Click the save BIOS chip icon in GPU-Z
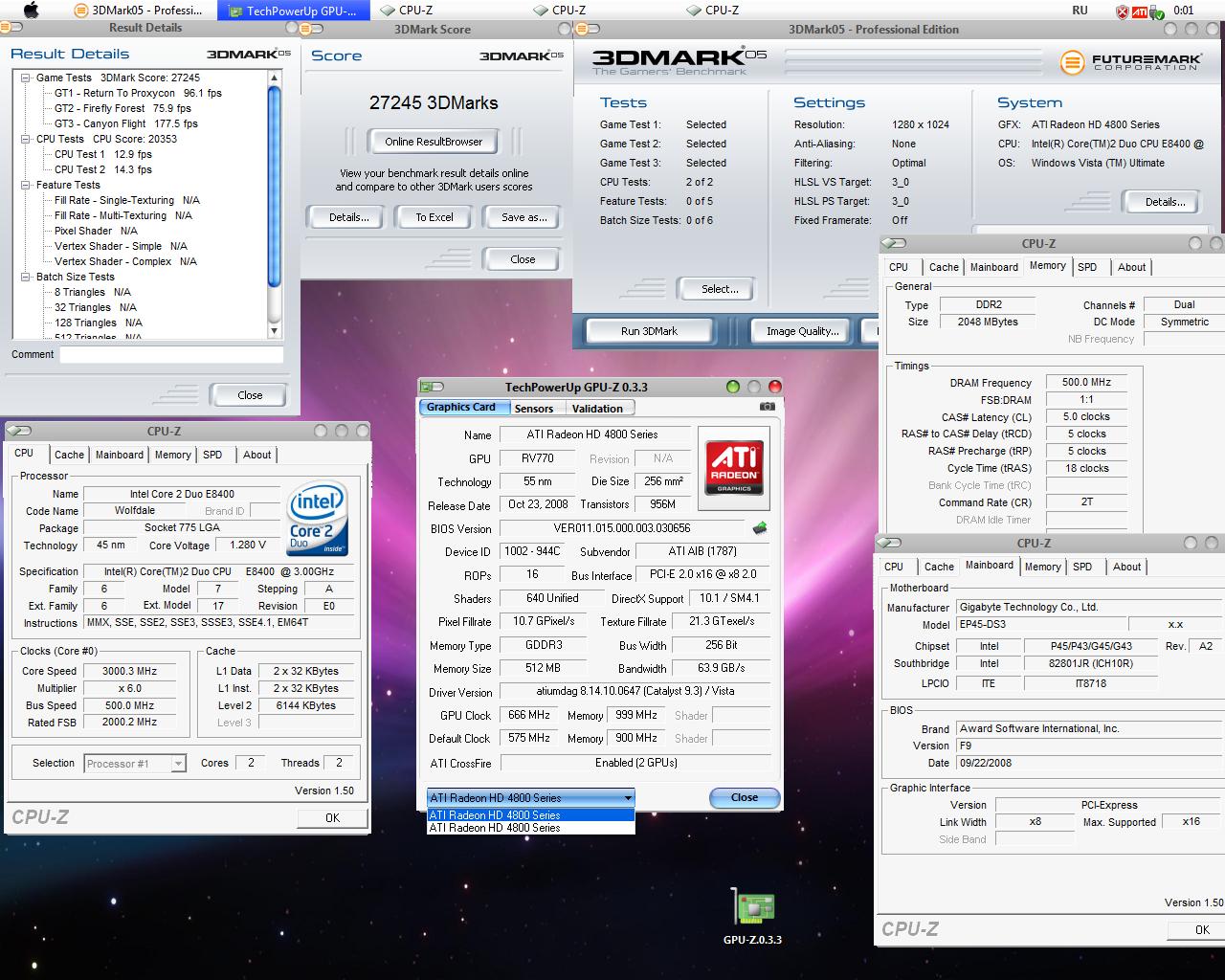1225x980 pixels. (760, 527)
